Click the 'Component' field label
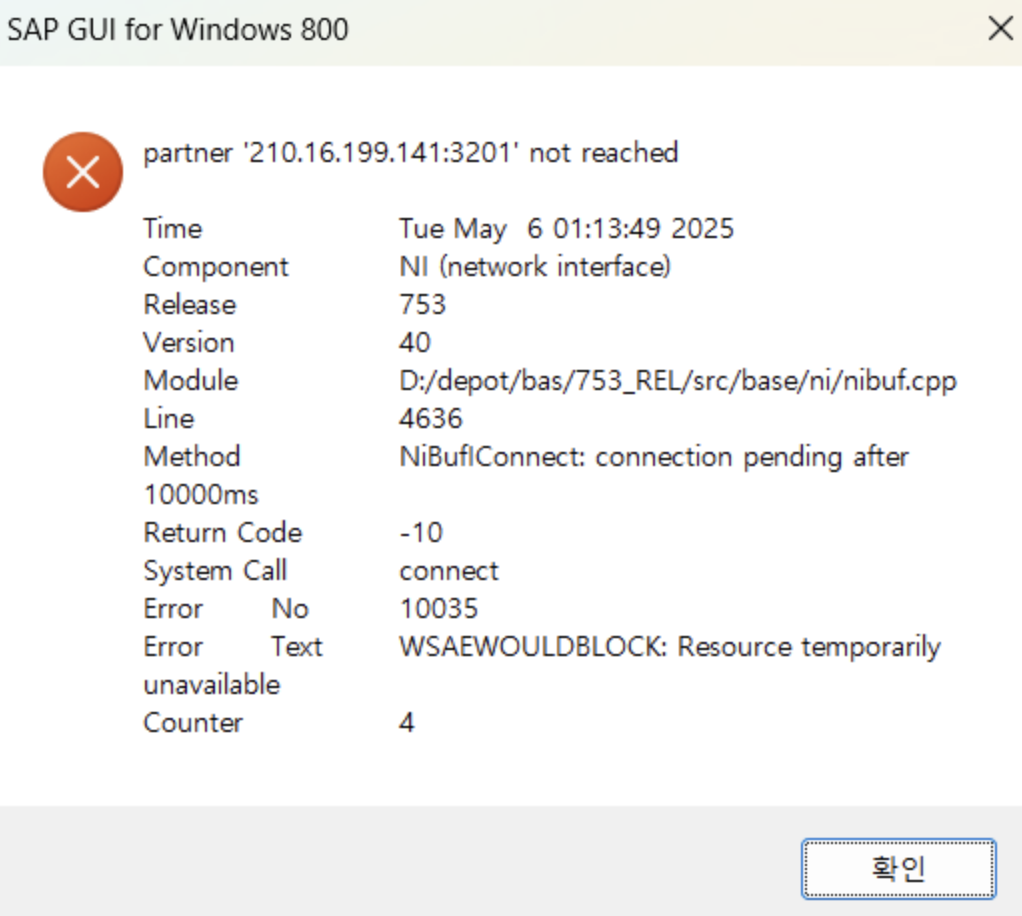The height and width of the screenshot is (916, 1022). pos(216,267)
